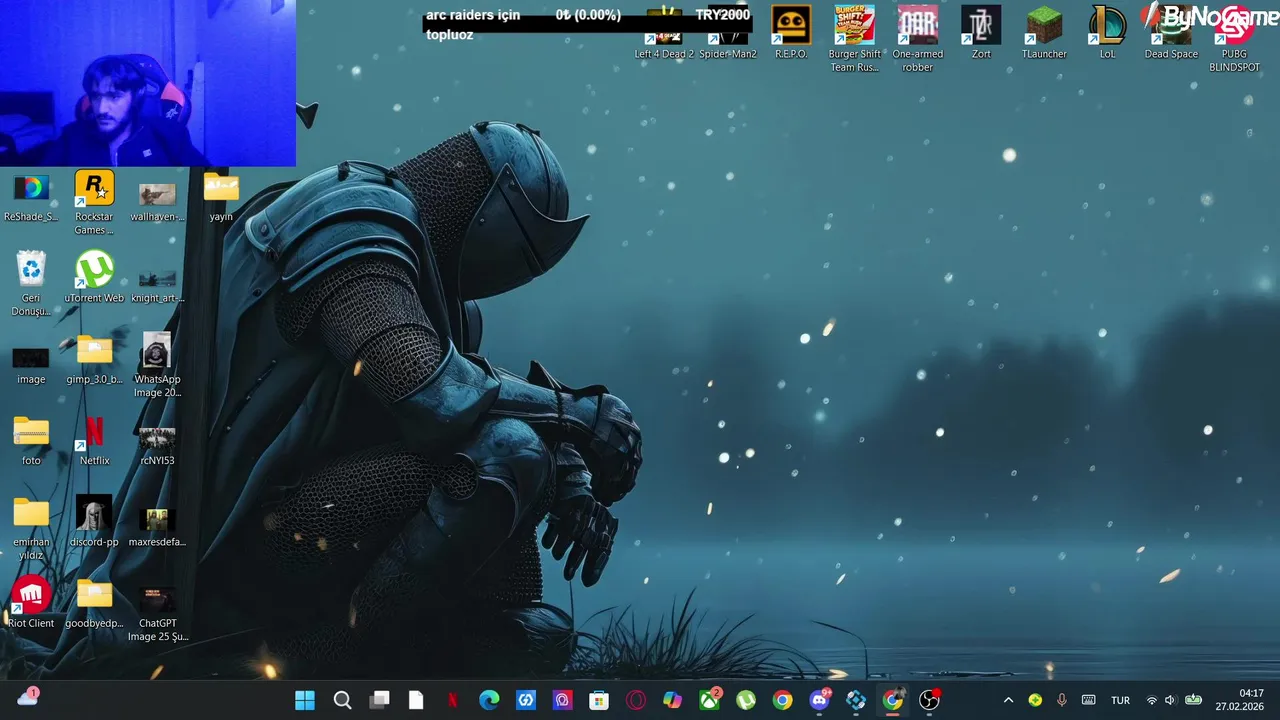Image resolution: width=1280 pixels, height=720 pixels.
Task: Select the WhatsApp Image 20... file
Action: [157, 366]
